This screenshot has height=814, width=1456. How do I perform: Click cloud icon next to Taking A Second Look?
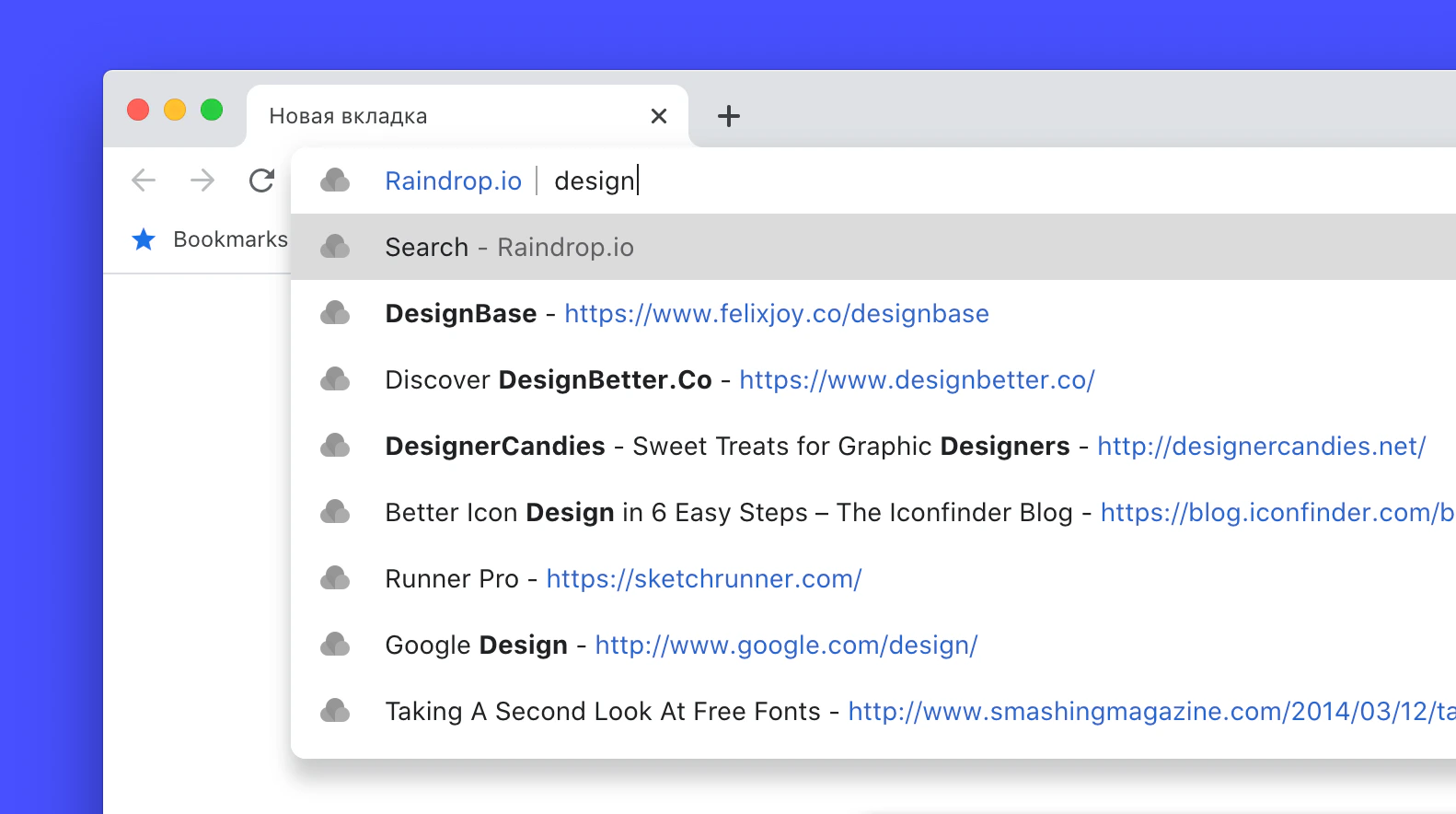coord(335,711)
